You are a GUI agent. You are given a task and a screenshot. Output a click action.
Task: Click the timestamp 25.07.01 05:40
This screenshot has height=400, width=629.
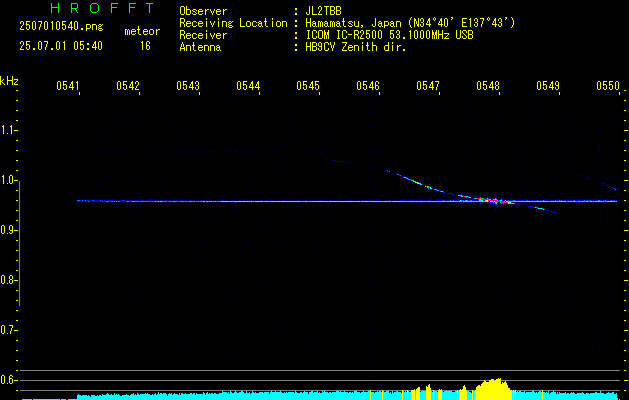61,46
